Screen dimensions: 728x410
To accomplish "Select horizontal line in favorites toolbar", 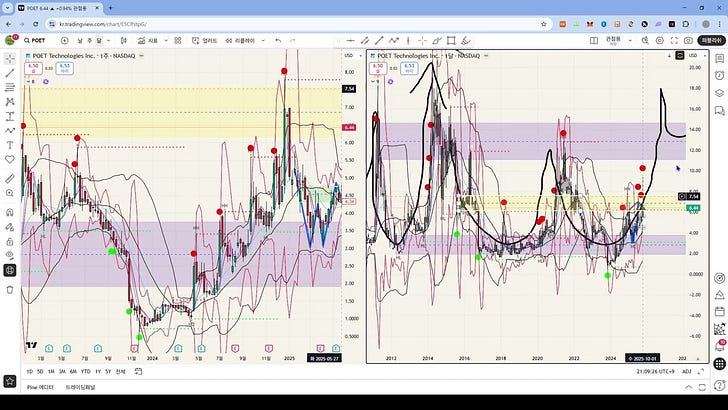I will point(351,41).
